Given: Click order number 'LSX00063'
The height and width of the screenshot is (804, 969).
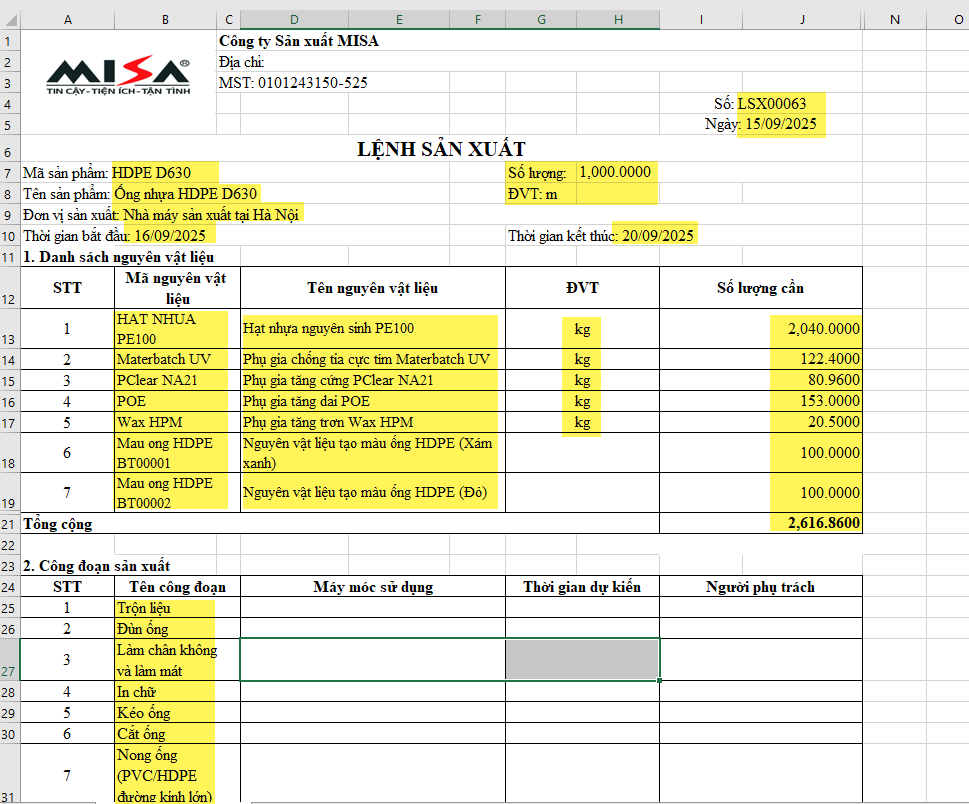Looking at the screenshot, I should pos(772,103).
